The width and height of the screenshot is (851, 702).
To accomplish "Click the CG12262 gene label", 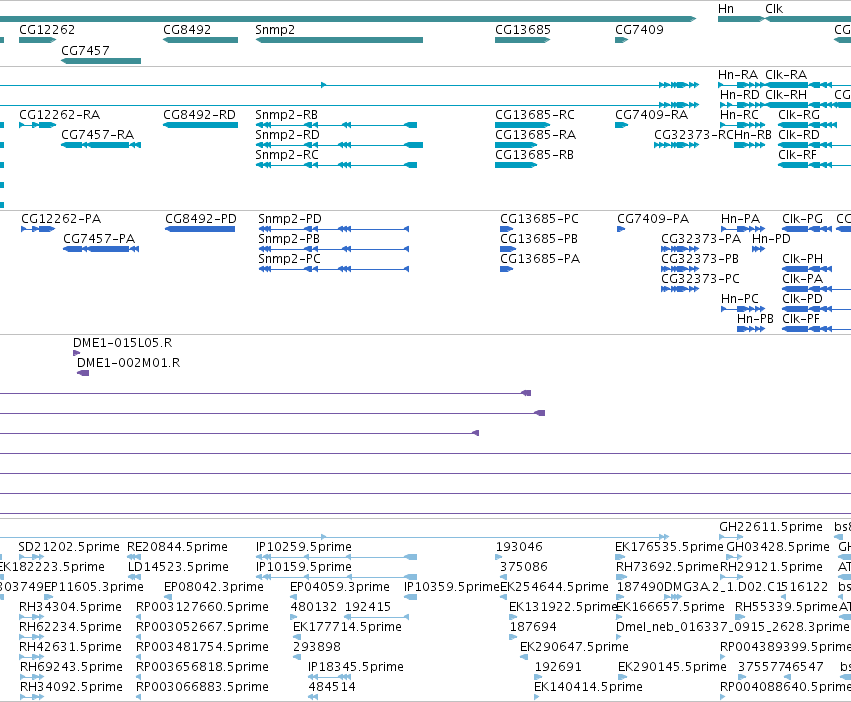I will pos(47,30).
